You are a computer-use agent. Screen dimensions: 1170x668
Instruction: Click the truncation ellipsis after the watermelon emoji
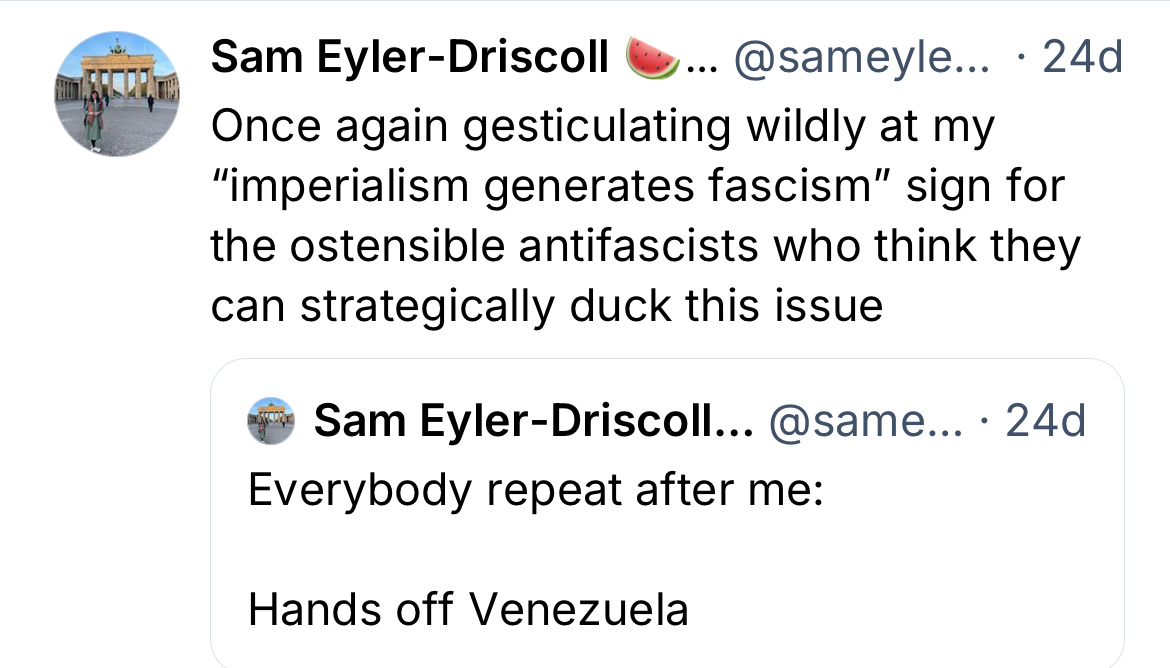[705, 62]
